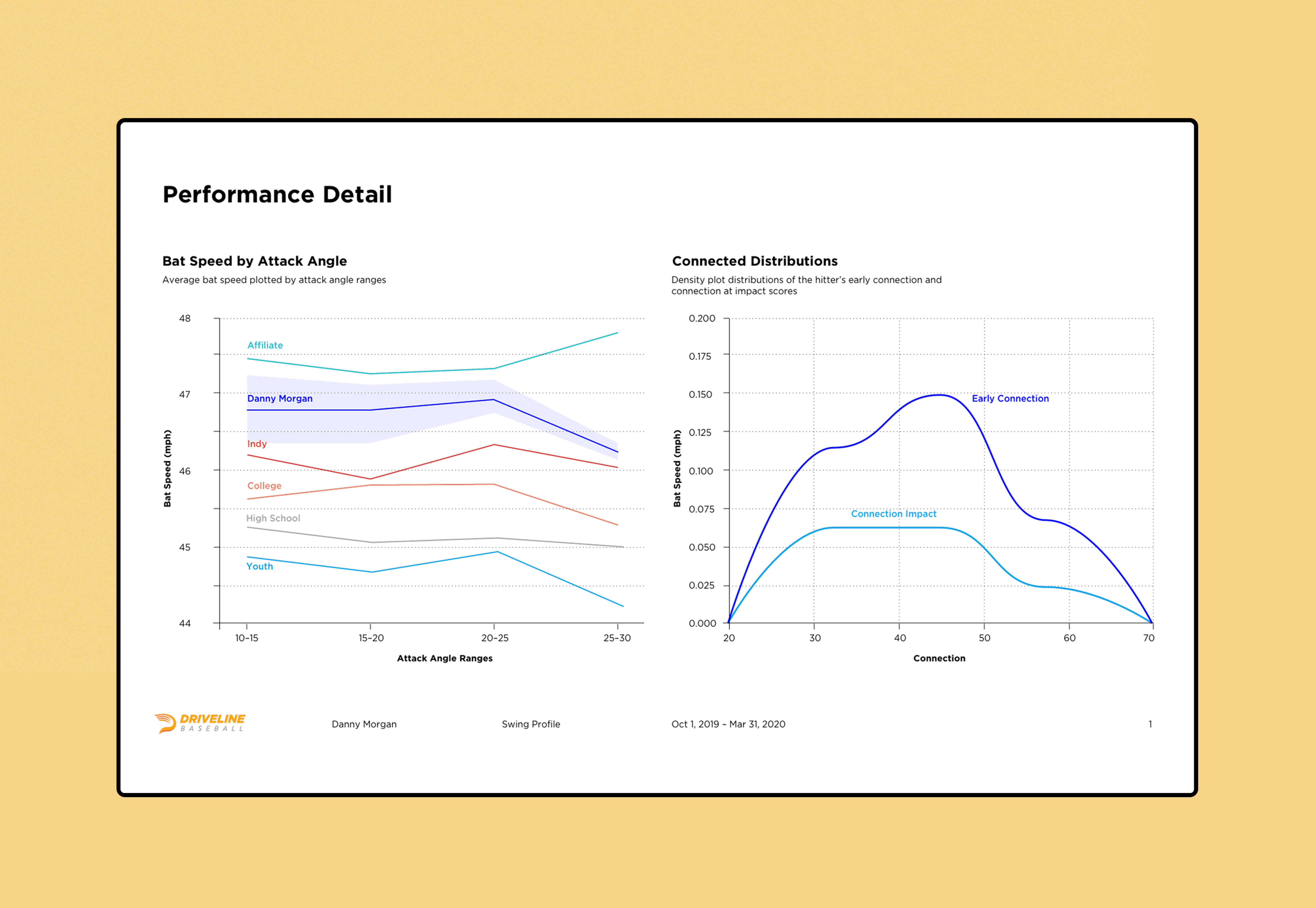Select the High School series label

pyautogui.click(x=273, y=518)
